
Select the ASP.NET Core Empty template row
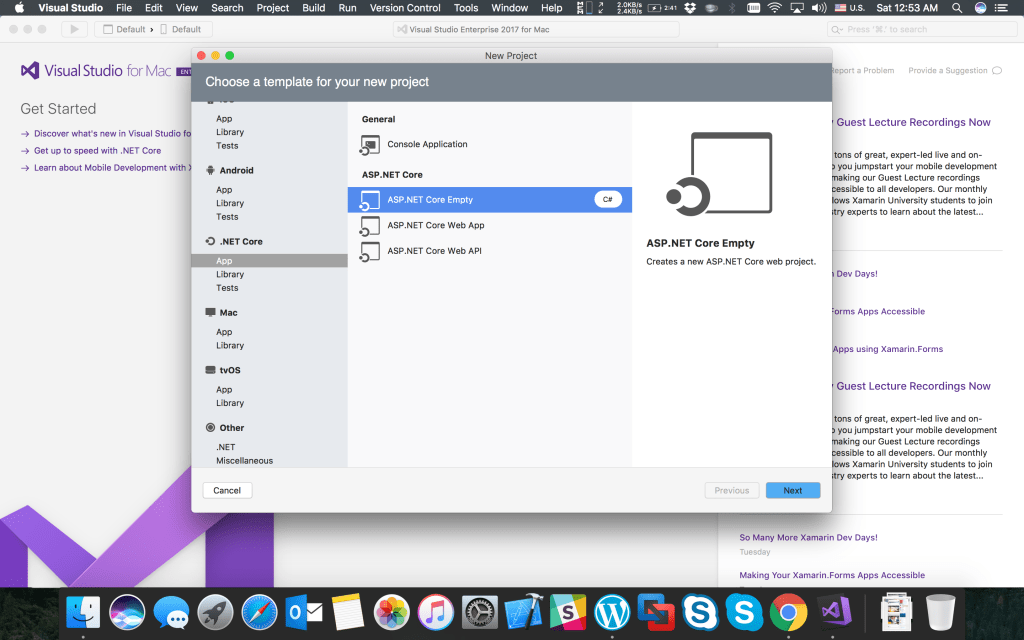click(490, 200)
